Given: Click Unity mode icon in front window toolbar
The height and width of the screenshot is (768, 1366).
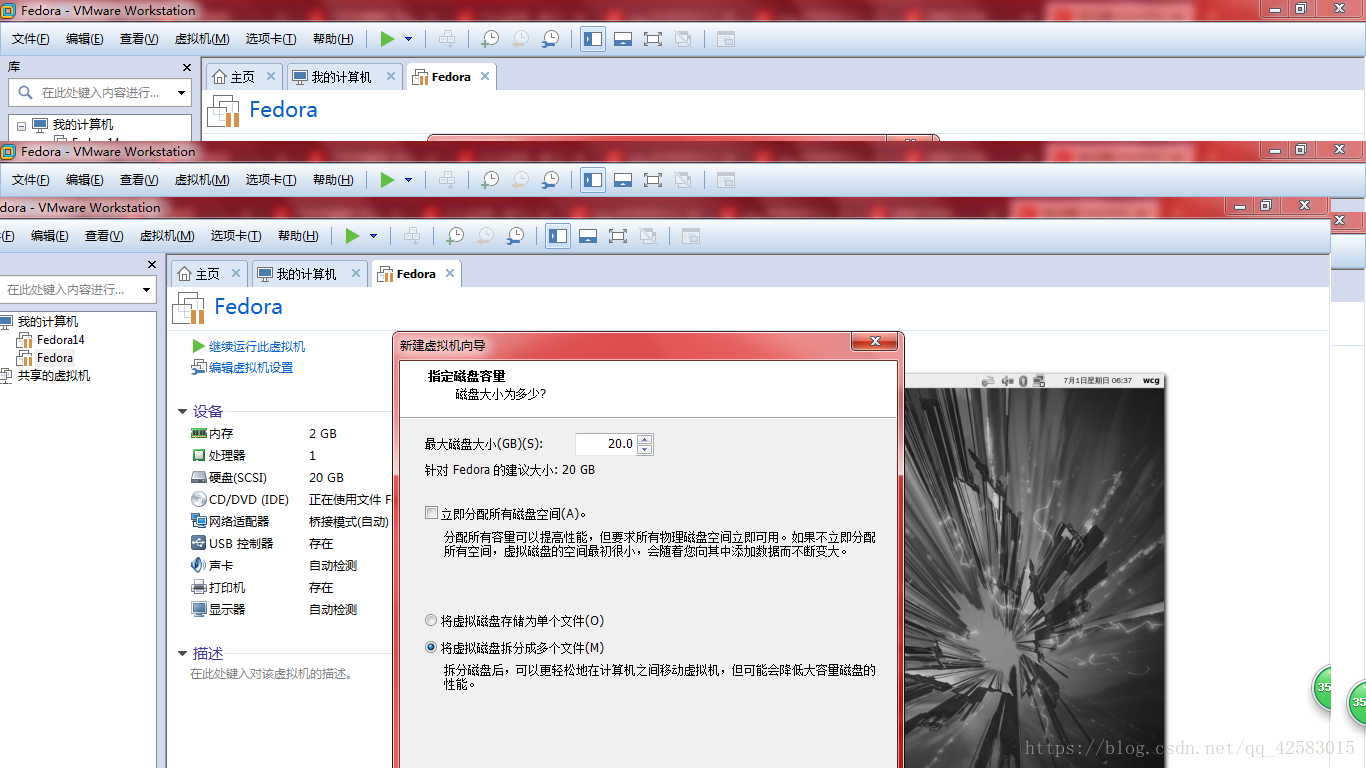Looking at the screenshot, I should coord(648,236).
